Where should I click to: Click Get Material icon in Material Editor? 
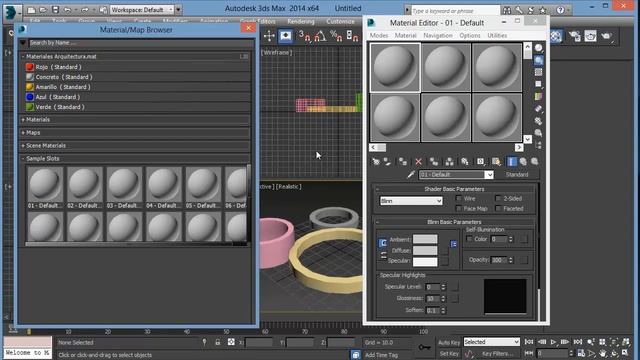(376, 162)
